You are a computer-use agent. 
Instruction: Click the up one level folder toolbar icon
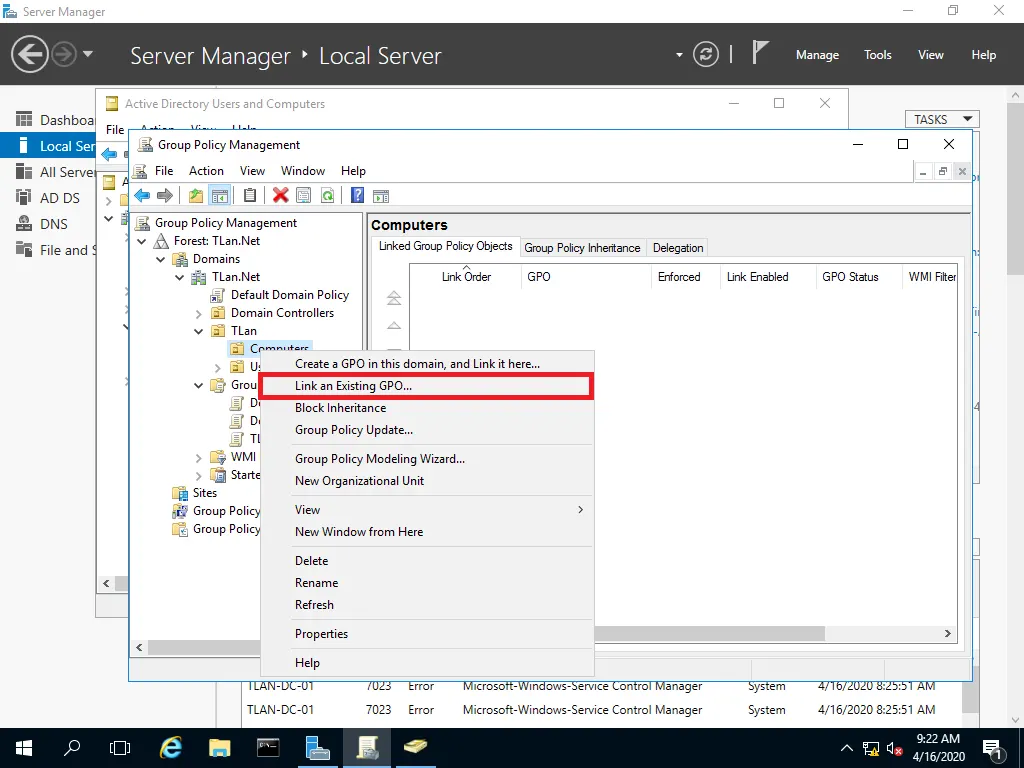[x=195, y=195]
